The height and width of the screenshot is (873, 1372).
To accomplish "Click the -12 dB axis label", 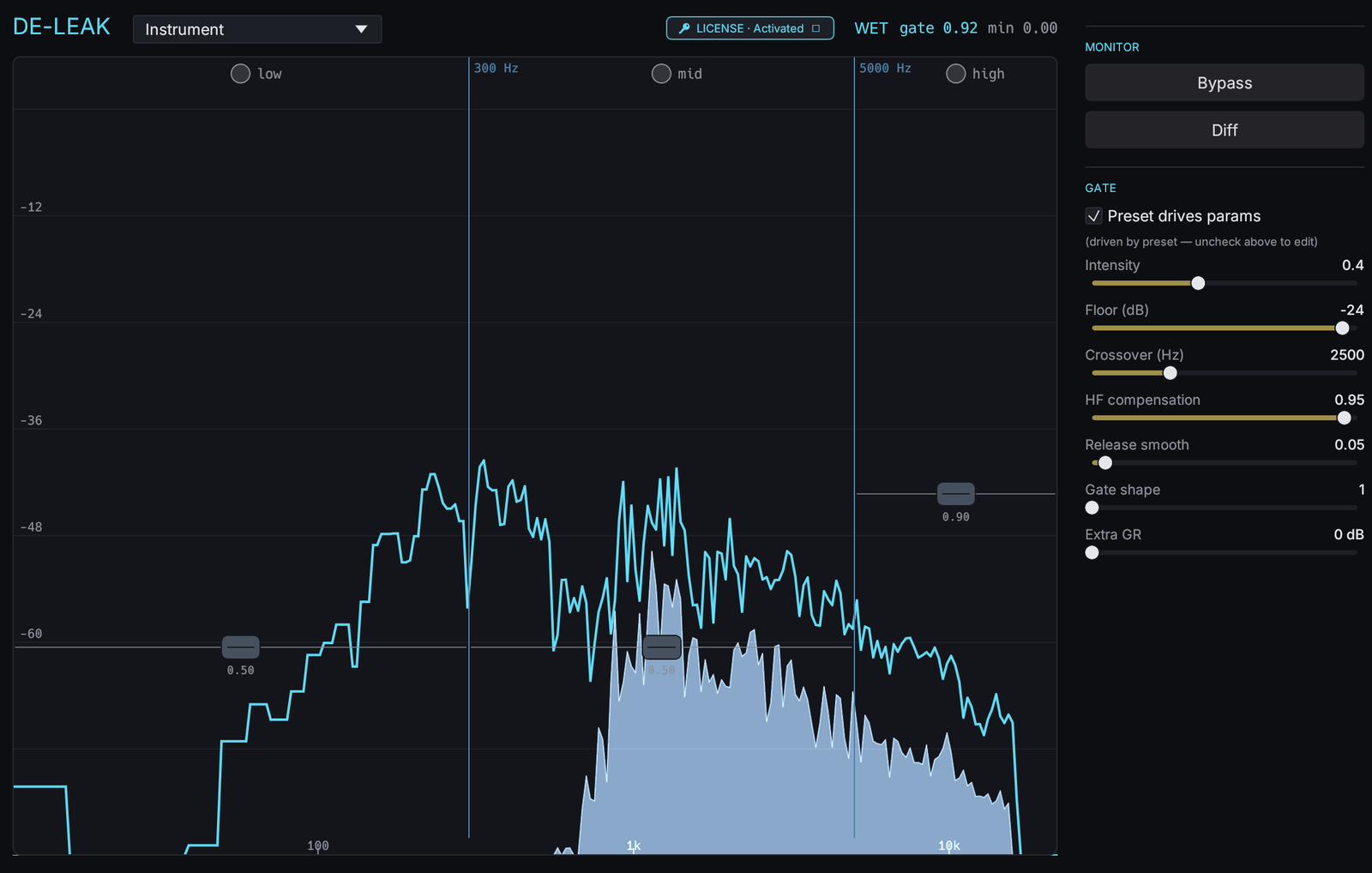I will (x=31, y=207).
